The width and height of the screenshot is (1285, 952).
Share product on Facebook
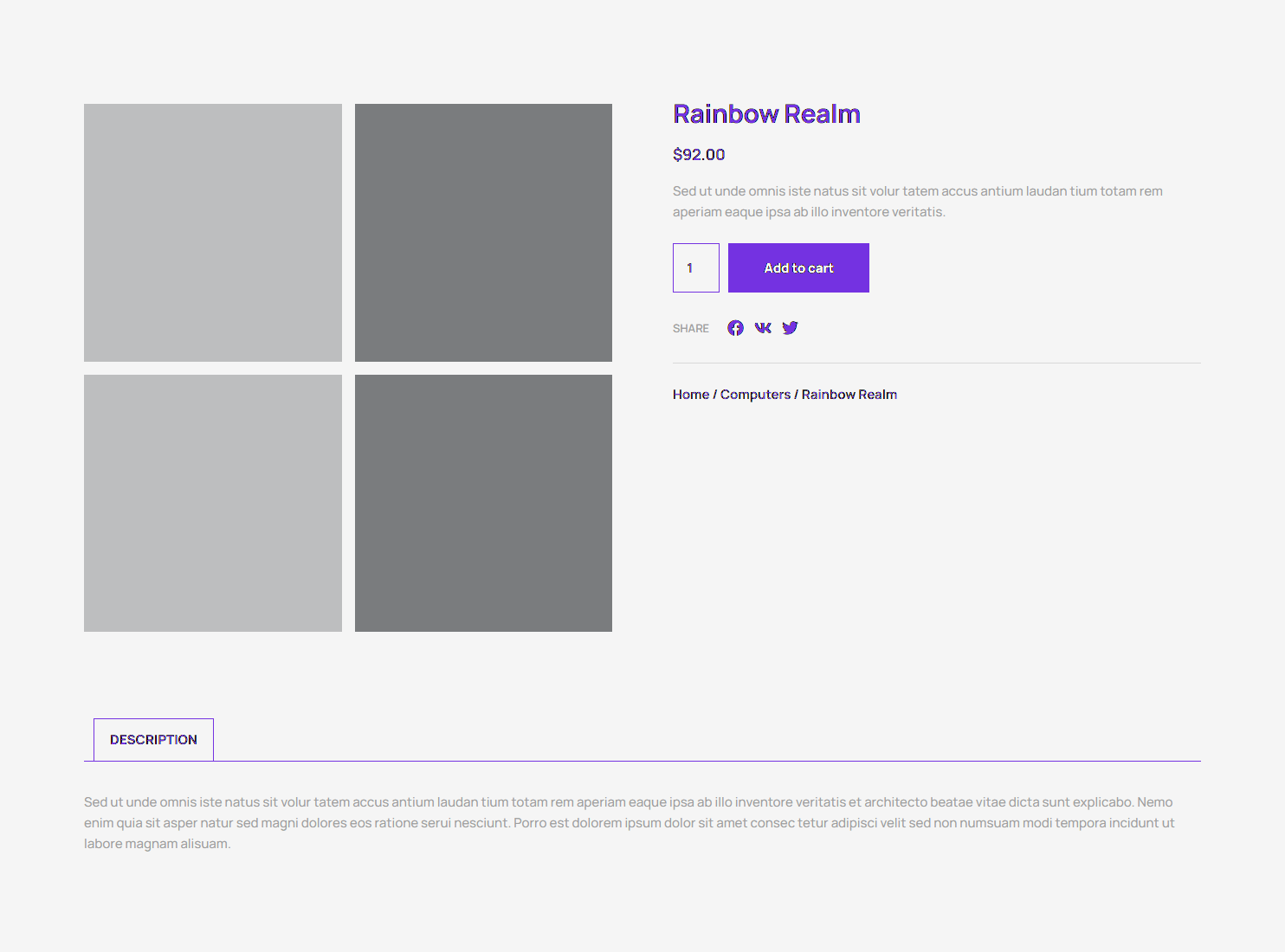coord(735,328)
